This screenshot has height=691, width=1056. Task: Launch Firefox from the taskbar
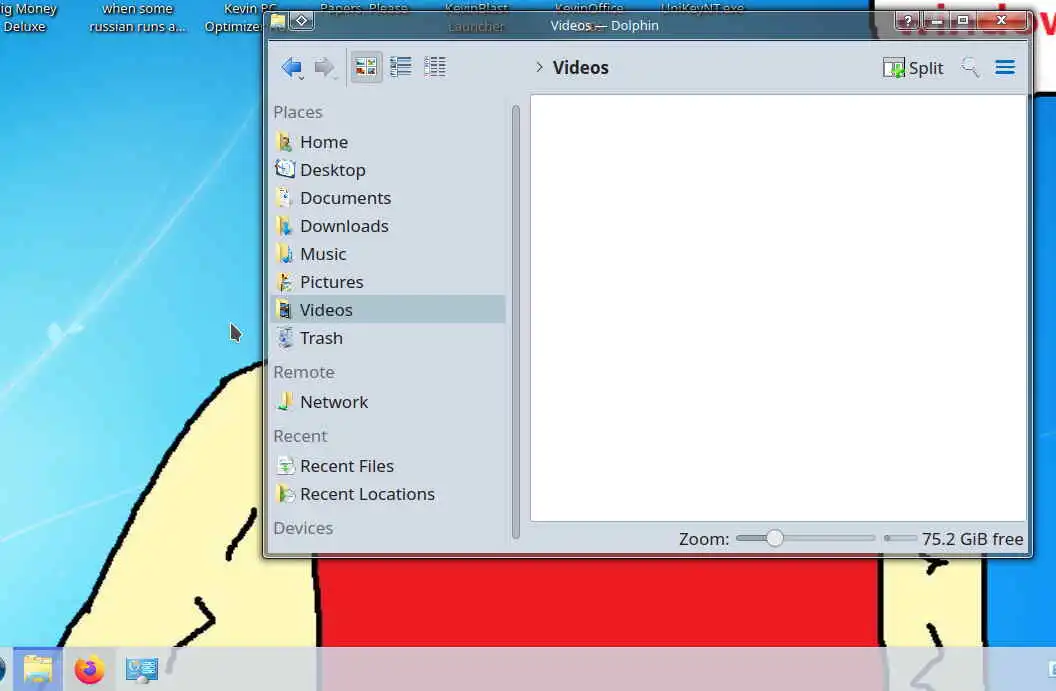pyautogui.click(x=89, y=669)
